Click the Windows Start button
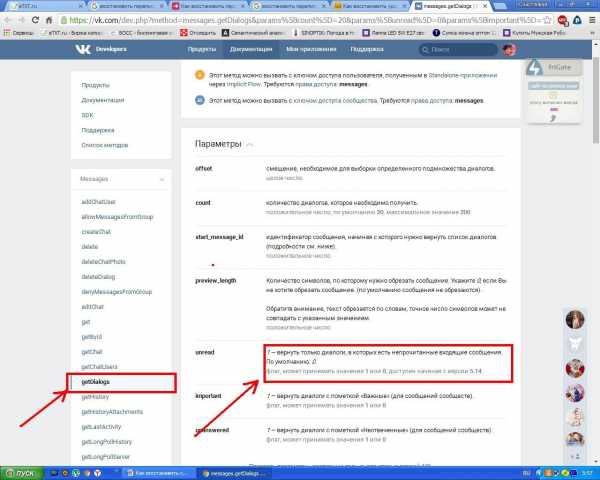The image size is (600, 480). click(22, 473)
